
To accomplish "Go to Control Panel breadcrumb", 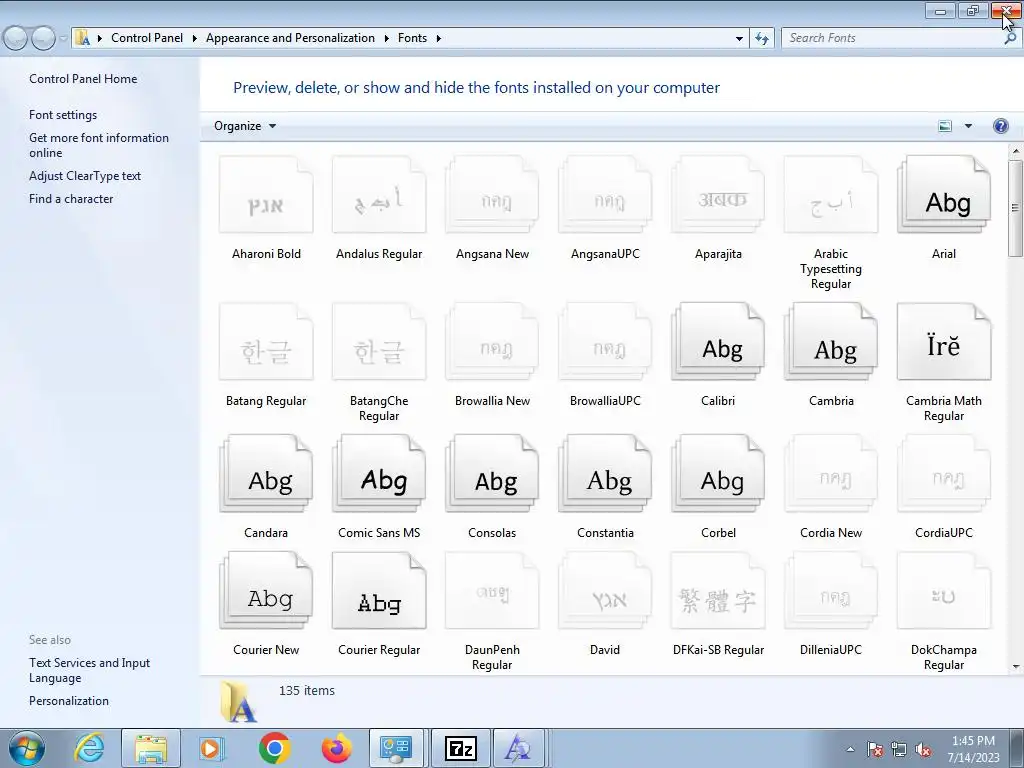I will [x=147, y=38].
